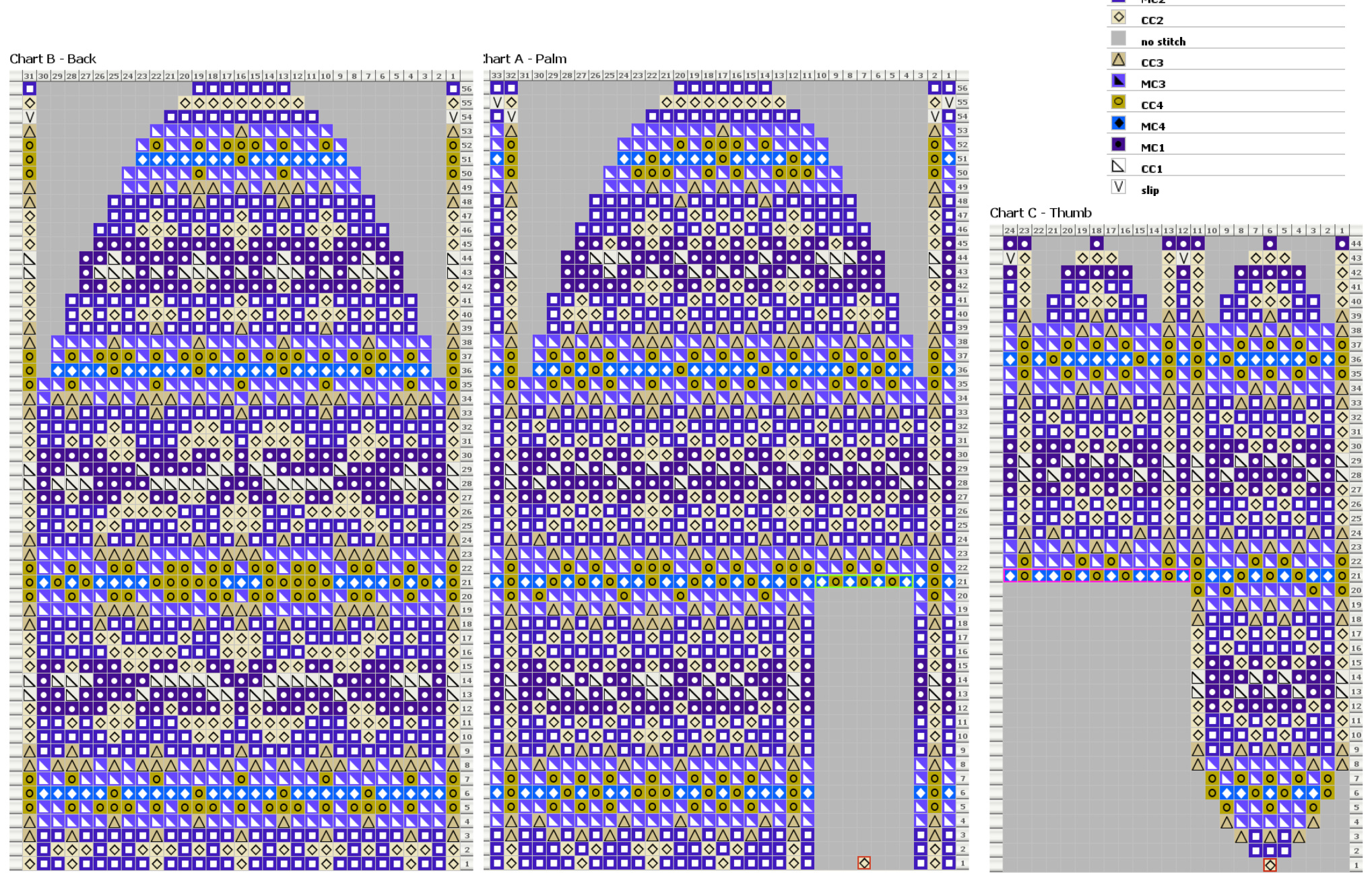Click the slip V stitch in Chart C column 12 row 43
Screen dimensions: 1372x883
(1183, 258)
